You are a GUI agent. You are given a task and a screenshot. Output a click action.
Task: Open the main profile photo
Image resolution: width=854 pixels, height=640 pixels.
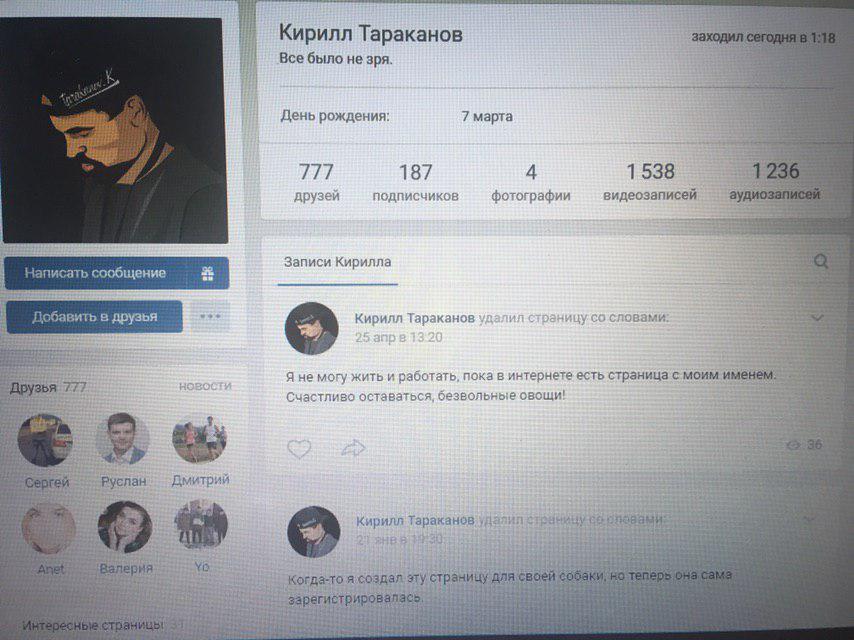[x=113, y=131]
